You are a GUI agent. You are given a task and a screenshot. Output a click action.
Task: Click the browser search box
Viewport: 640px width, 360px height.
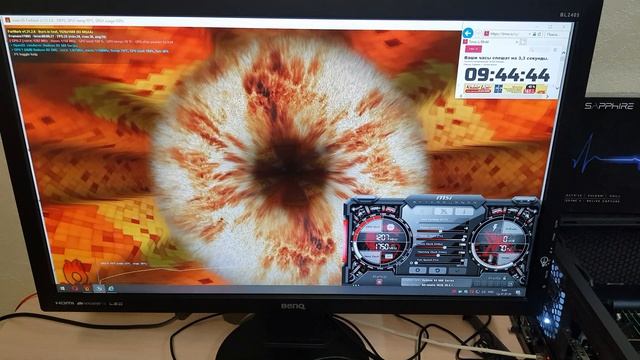[x=553, y=34]
